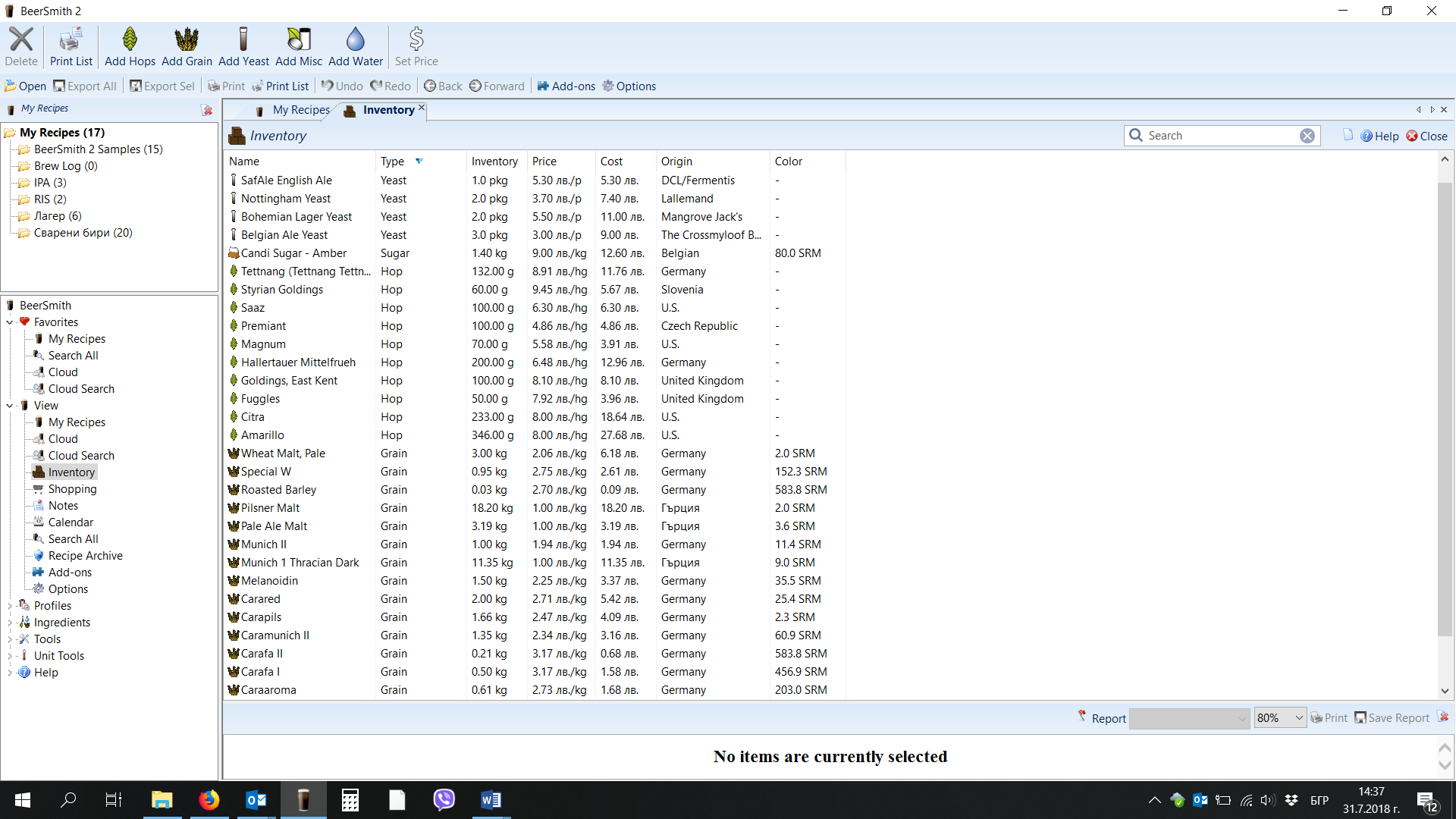Screen dimensions: 1456x819
Task: Click the Add Hops toolbar icon
Action: (x=130, y=39)
